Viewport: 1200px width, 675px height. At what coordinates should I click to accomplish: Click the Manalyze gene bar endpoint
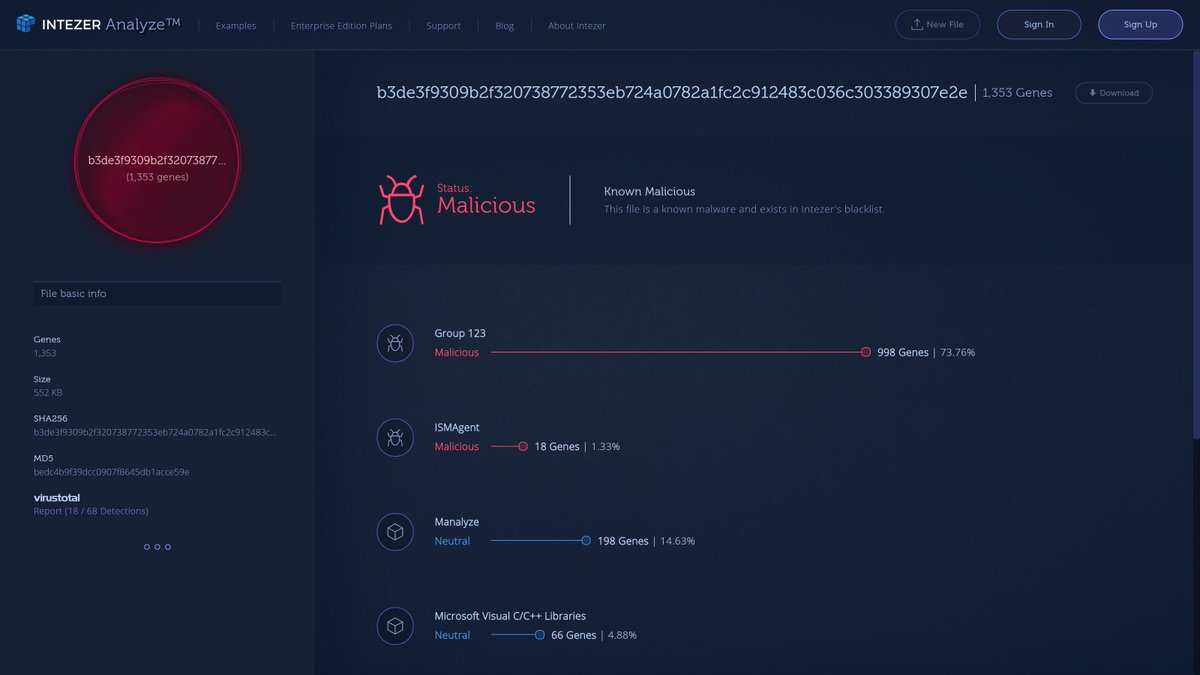point(586,541)
